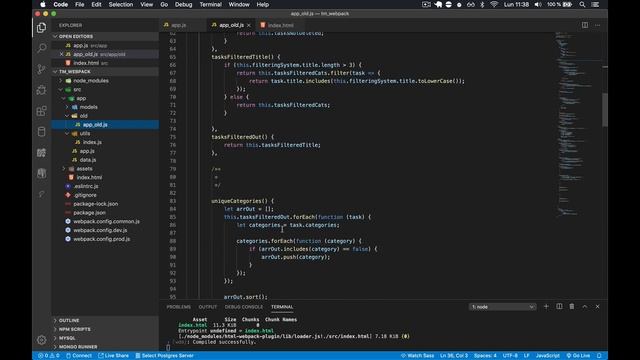Image resolution: width=640 pixels, height=360 pixels.
Task: Click Connect in status bar
Action: 79,356
